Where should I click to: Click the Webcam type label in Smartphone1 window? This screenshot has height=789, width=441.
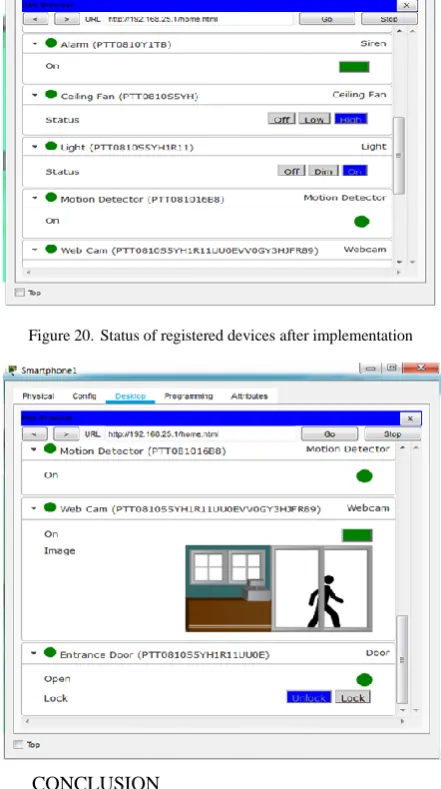pos(368,508)
